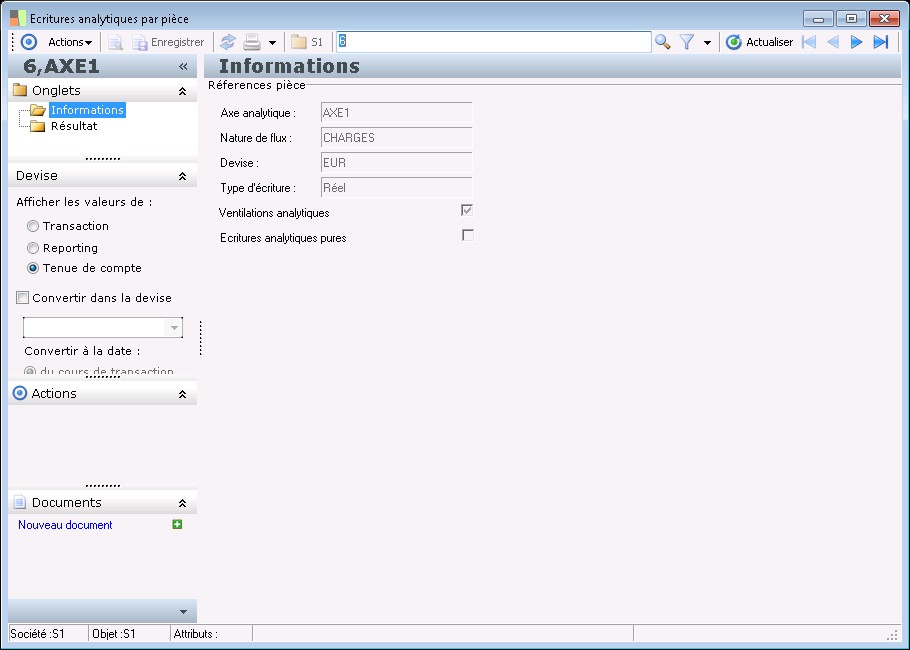Click the green plus add document icon
910x650 pixels.
coord(178,524)
